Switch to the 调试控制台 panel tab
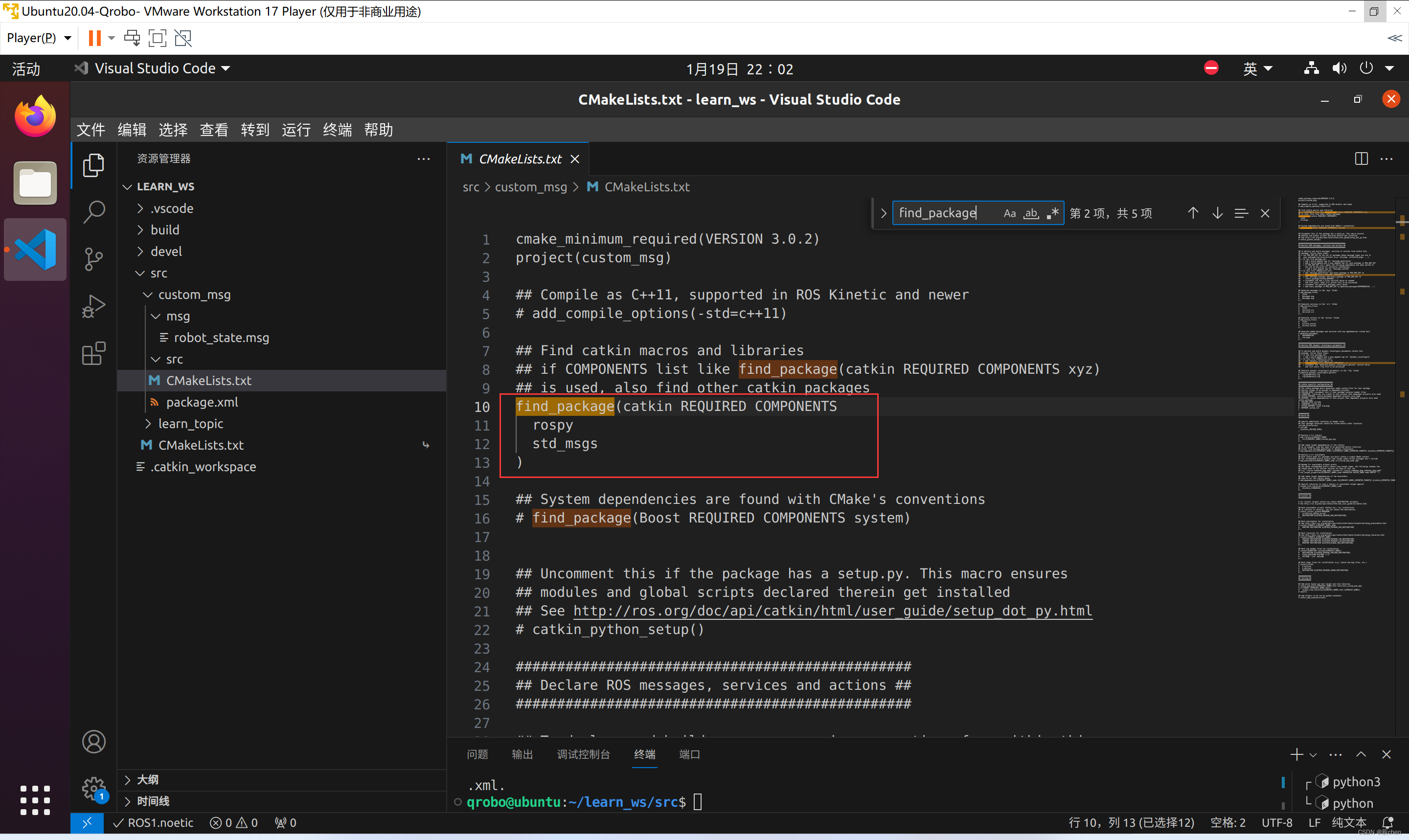The width and height of the screenshot is (1409, 840). (x=583, y=754)
